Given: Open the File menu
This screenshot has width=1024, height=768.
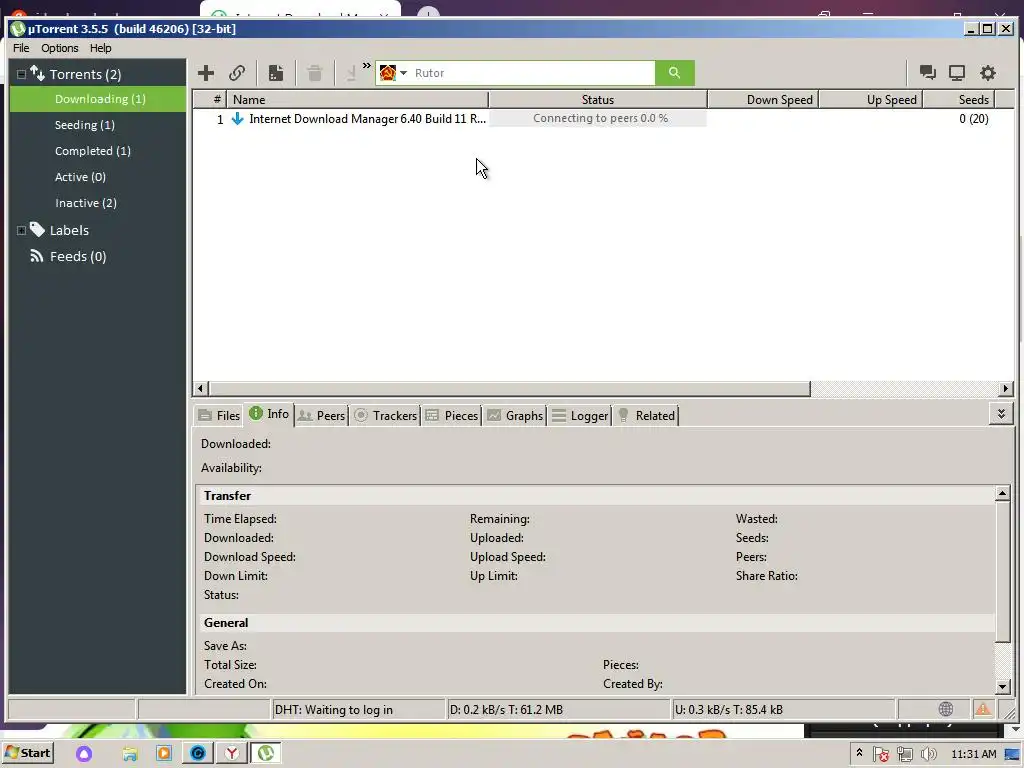Looking at the screenshot, I should pos(21,48).
